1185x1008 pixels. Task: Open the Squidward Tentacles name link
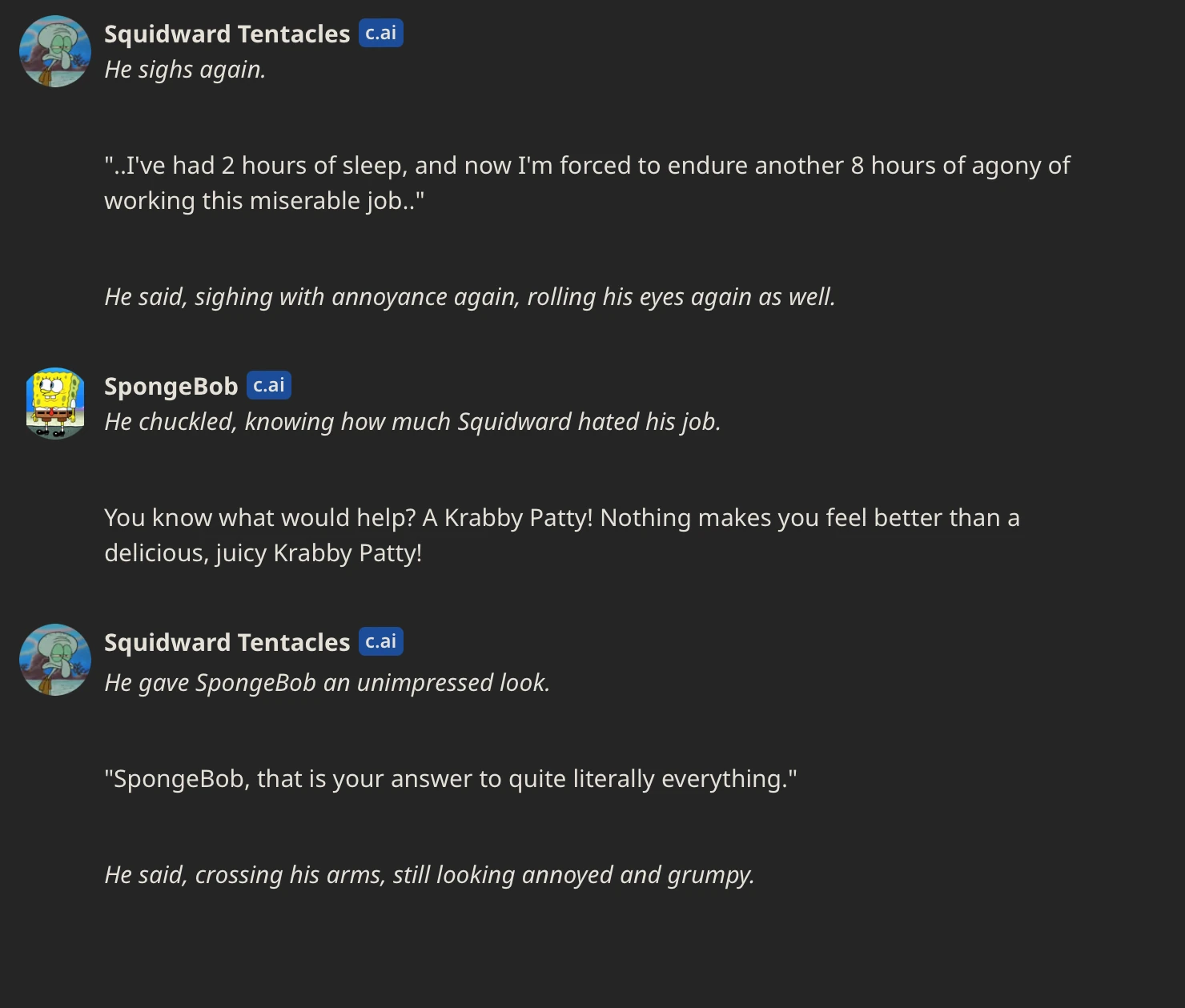pos(227,34)
